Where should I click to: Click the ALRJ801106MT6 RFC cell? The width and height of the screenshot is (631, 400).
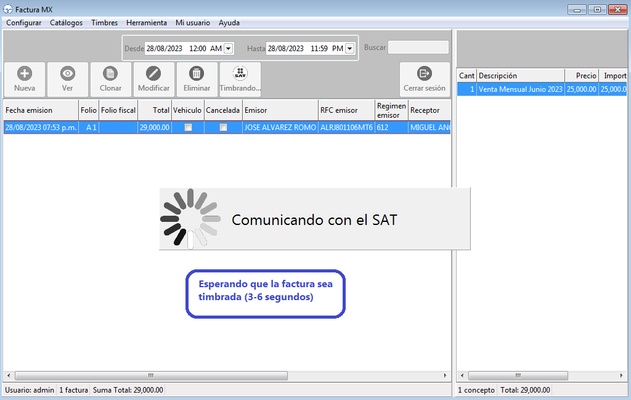pos(346,128)
